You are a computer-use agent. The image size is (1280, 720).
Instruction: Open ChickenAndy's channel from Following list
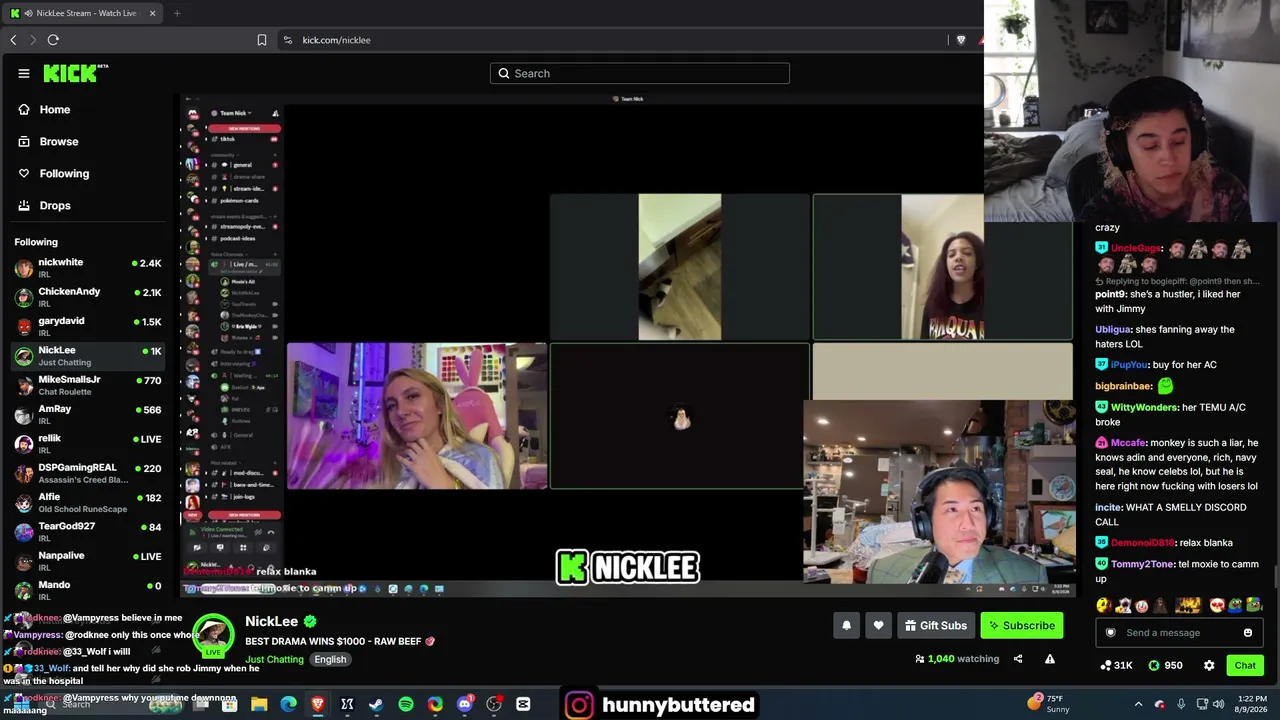point(87,297)
